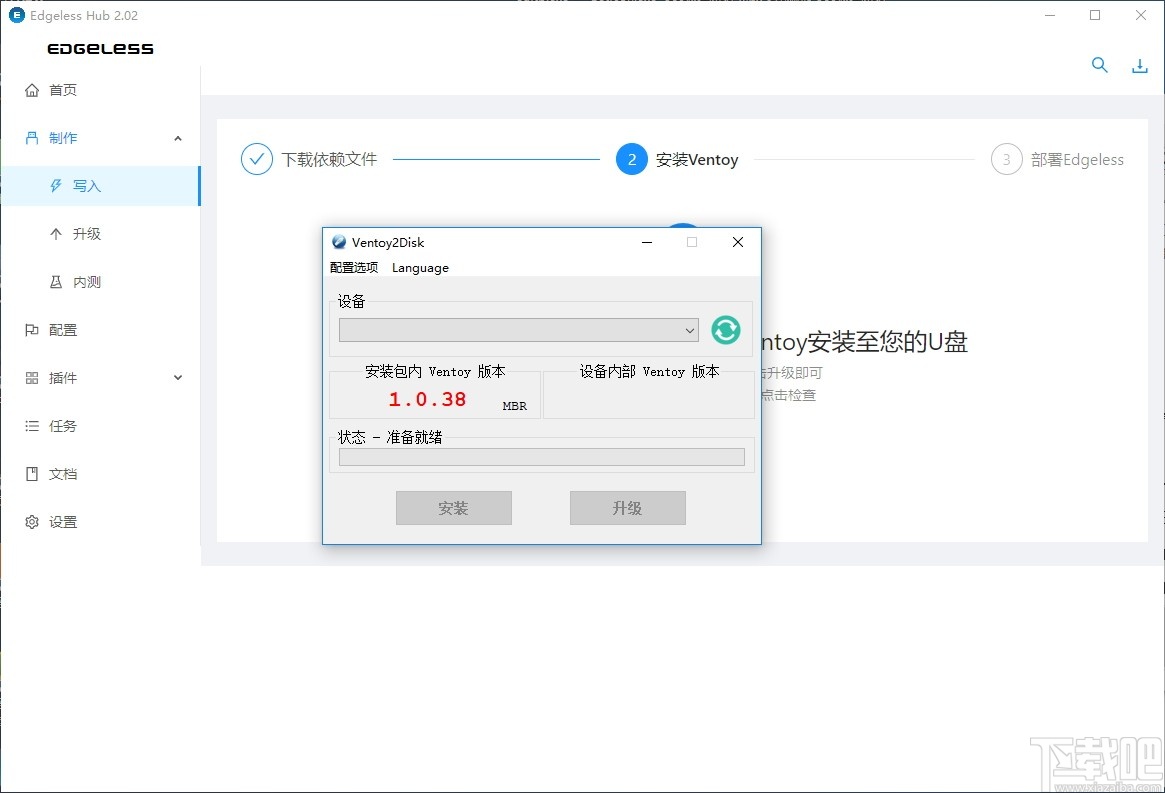This screenshot has width=1165, height=793.
Task: Click the 点击检查 link text
Action: 791,395
